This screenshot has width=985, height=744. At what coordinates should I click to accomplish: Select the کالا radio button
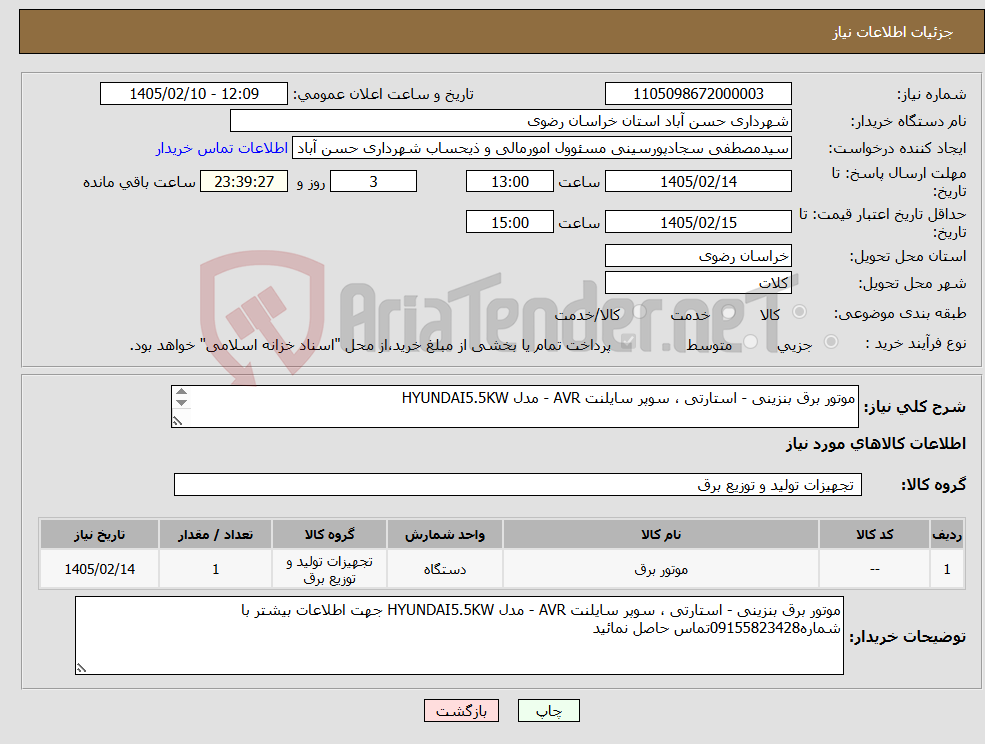point(800,312)
